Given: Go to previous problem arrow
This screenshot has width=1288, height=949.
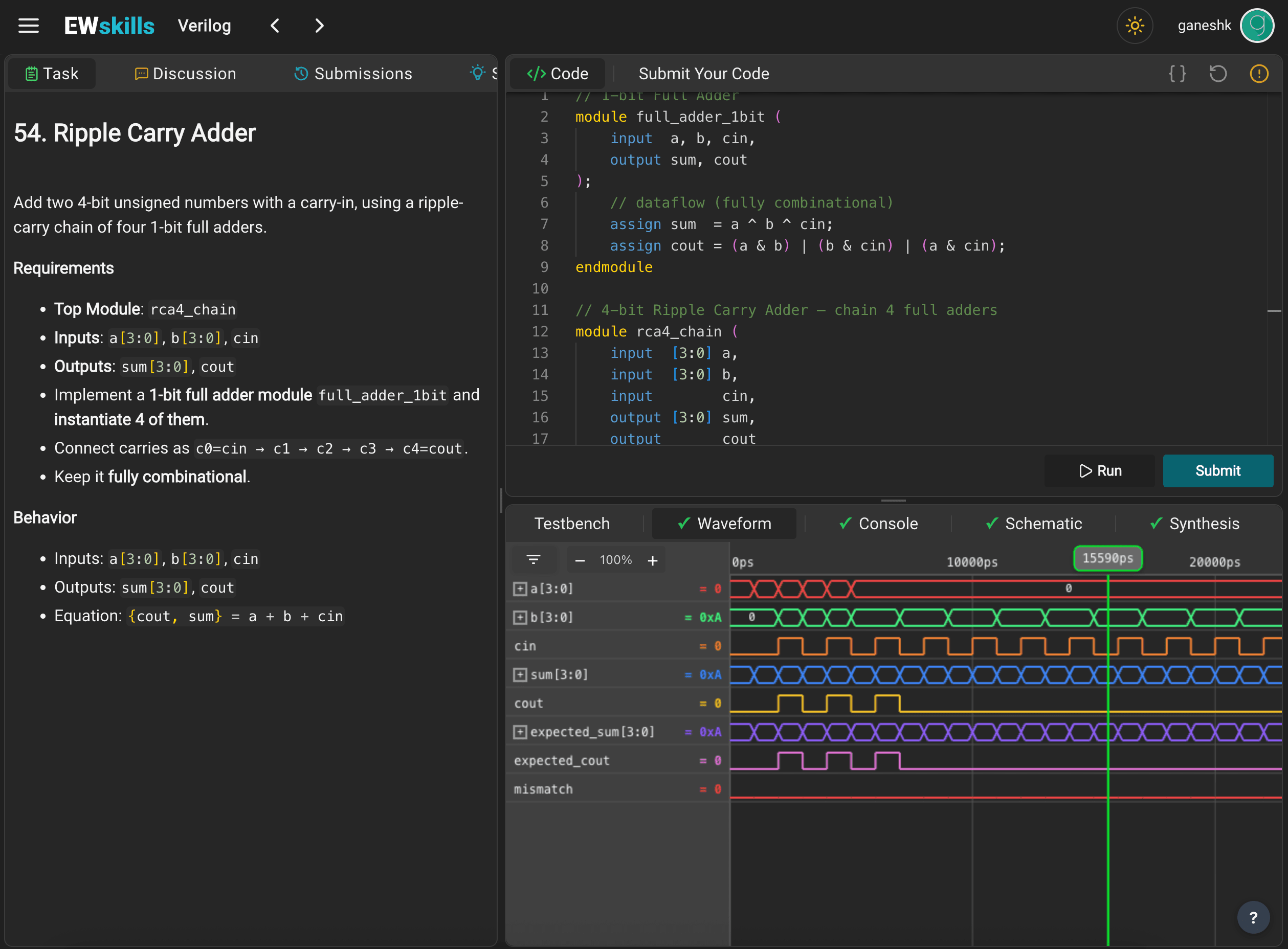Looking at the screenshot, I should 275,26.
